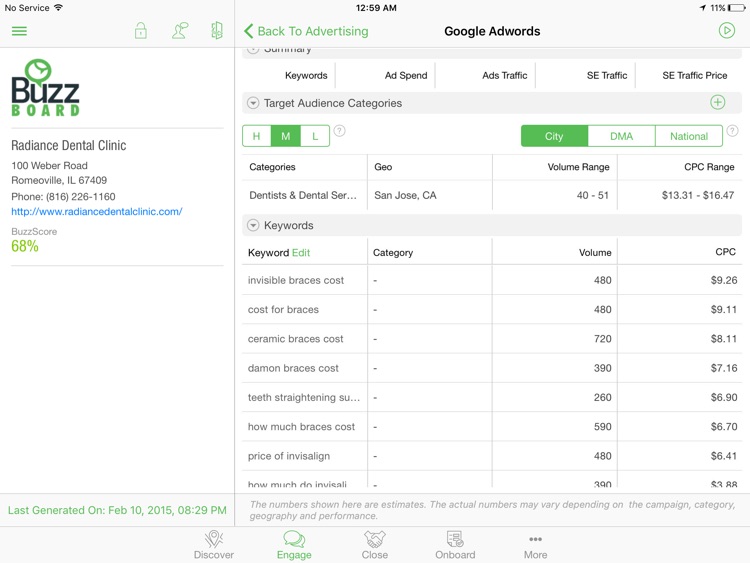
Task: Select the H competition level
Action: tap(257, 136)
